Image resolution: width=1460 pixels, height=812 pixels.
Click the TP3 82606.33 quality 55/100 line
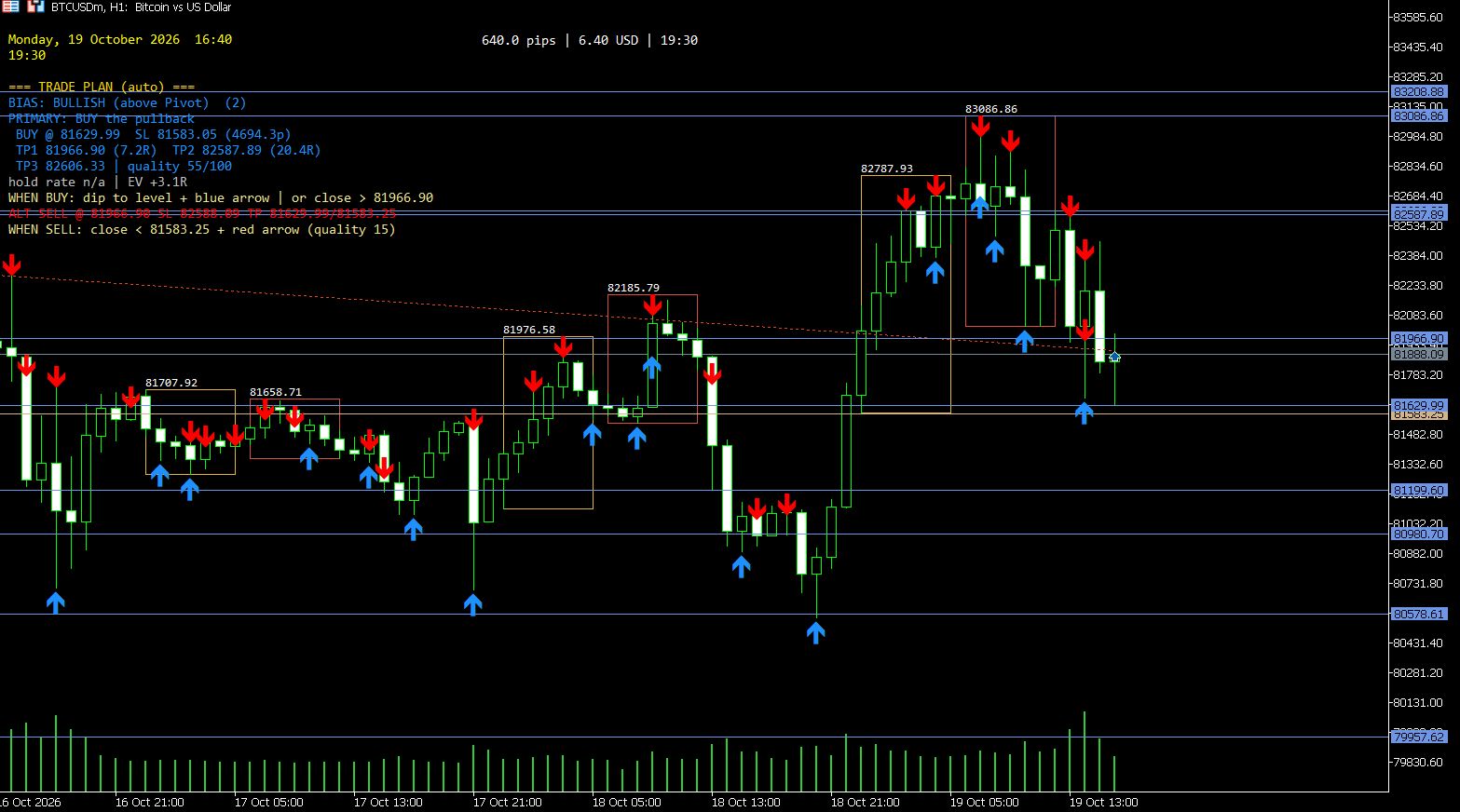tap(124, 166)
